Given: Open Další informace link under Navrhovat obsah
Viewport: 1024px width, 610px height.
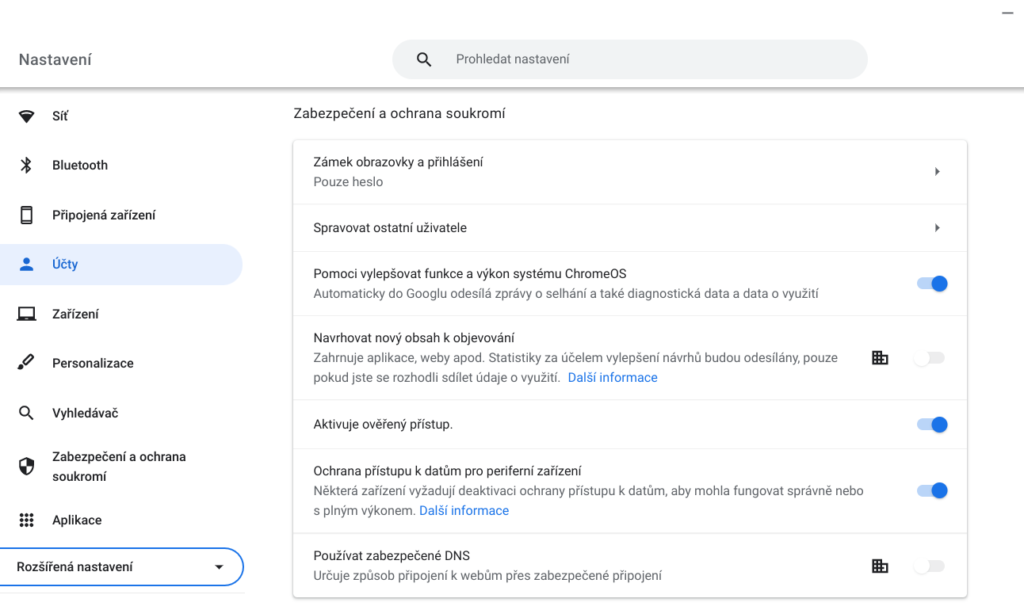Looking at the screenshot, I should click(612, 378).
